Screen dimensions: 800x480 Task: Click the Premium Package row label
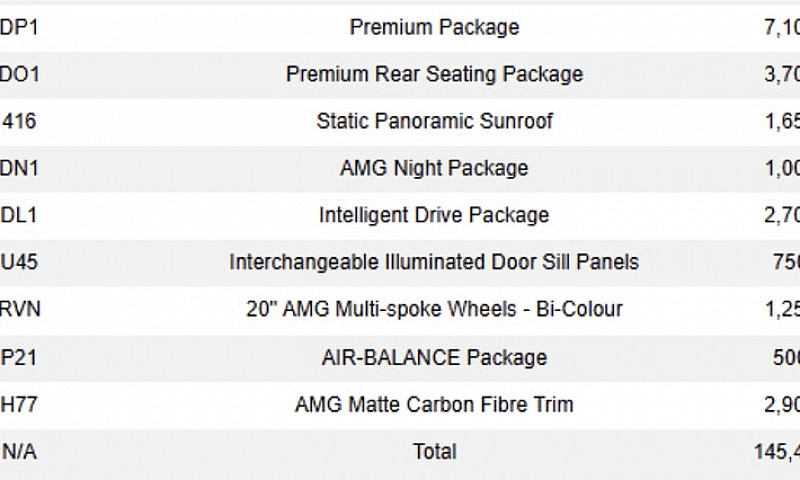(x=434, y=27)
